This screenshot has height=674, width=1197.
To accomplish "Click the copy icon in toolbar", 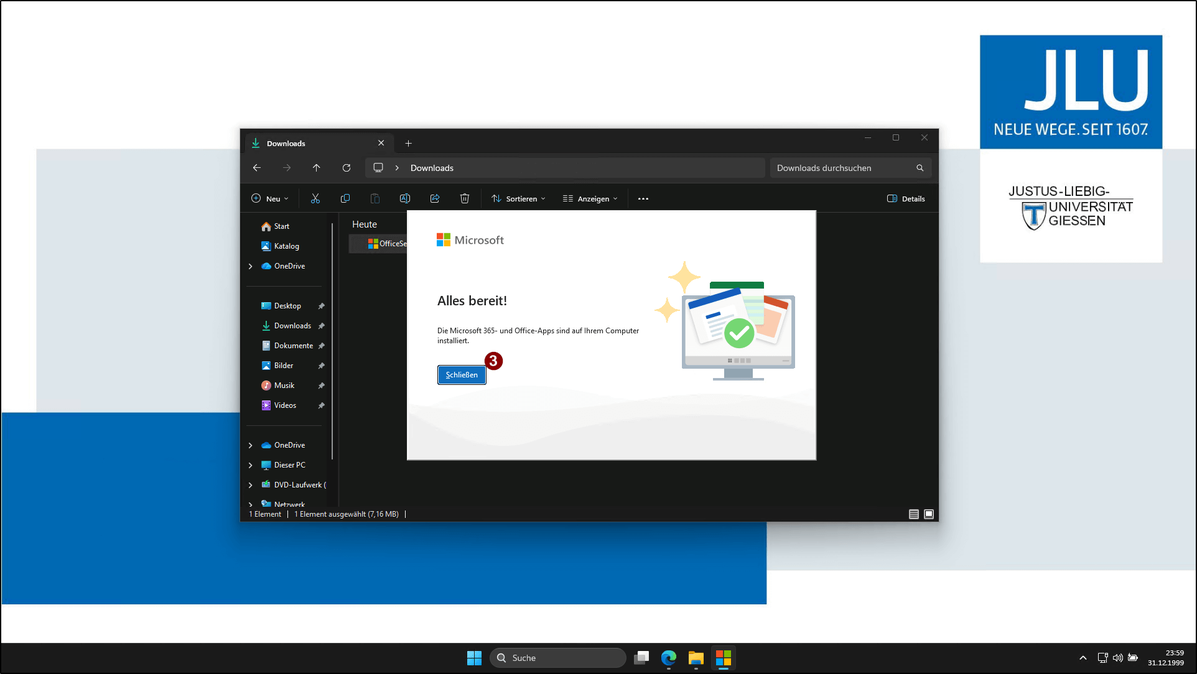I will [x=345, y=198].
